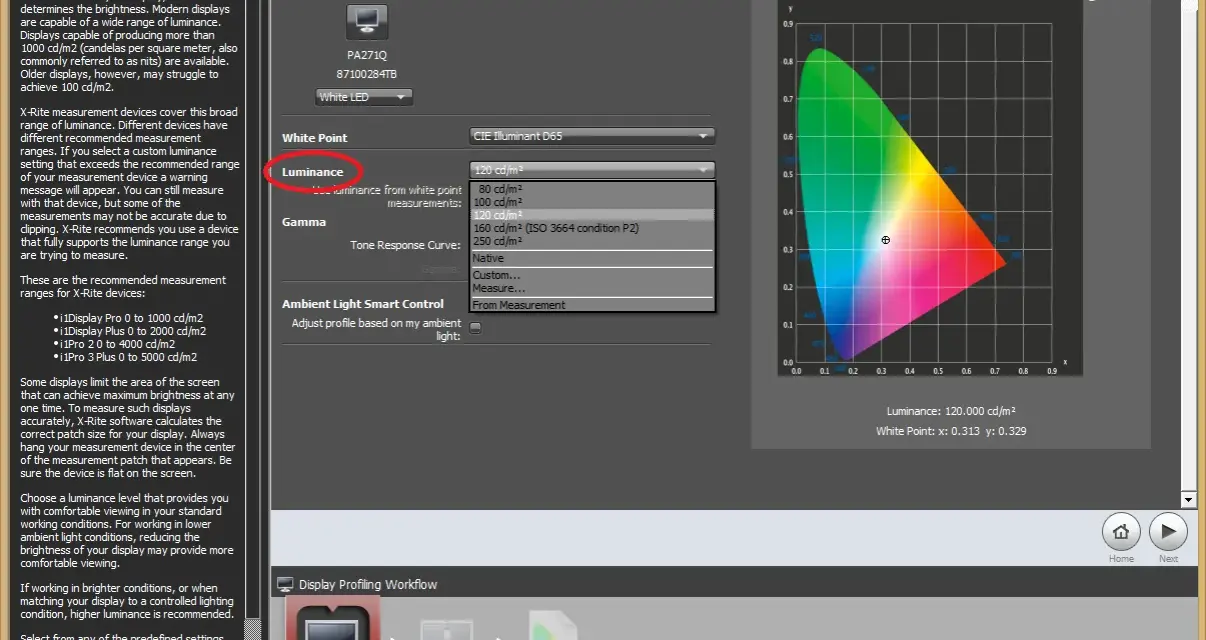
Task: Open the CIE Illuminant D65 white point dropdown
Action: 592,136
